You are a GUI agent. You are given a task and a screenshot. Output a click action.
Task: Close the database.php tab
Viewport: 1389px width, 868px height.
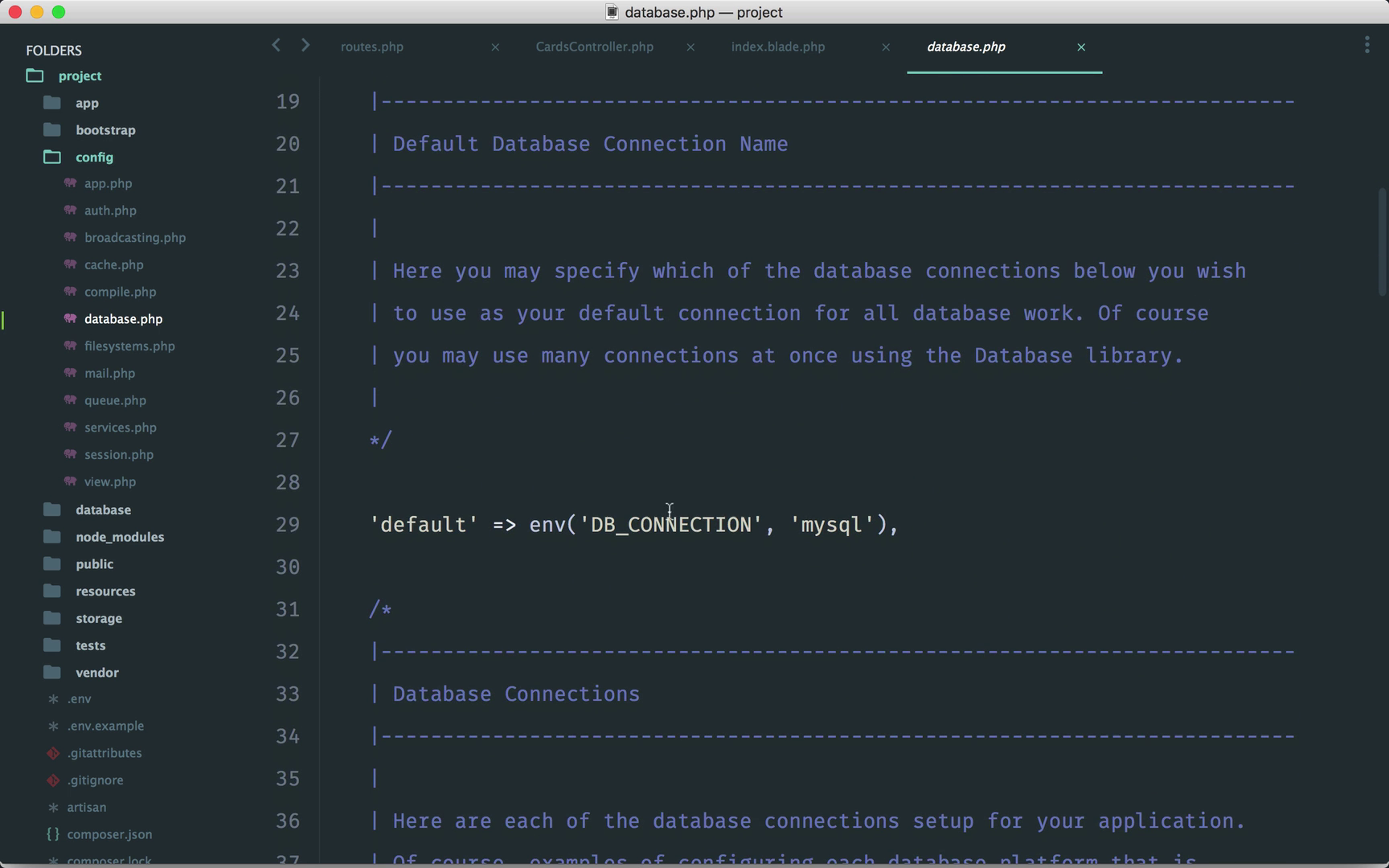(1081, 47)
